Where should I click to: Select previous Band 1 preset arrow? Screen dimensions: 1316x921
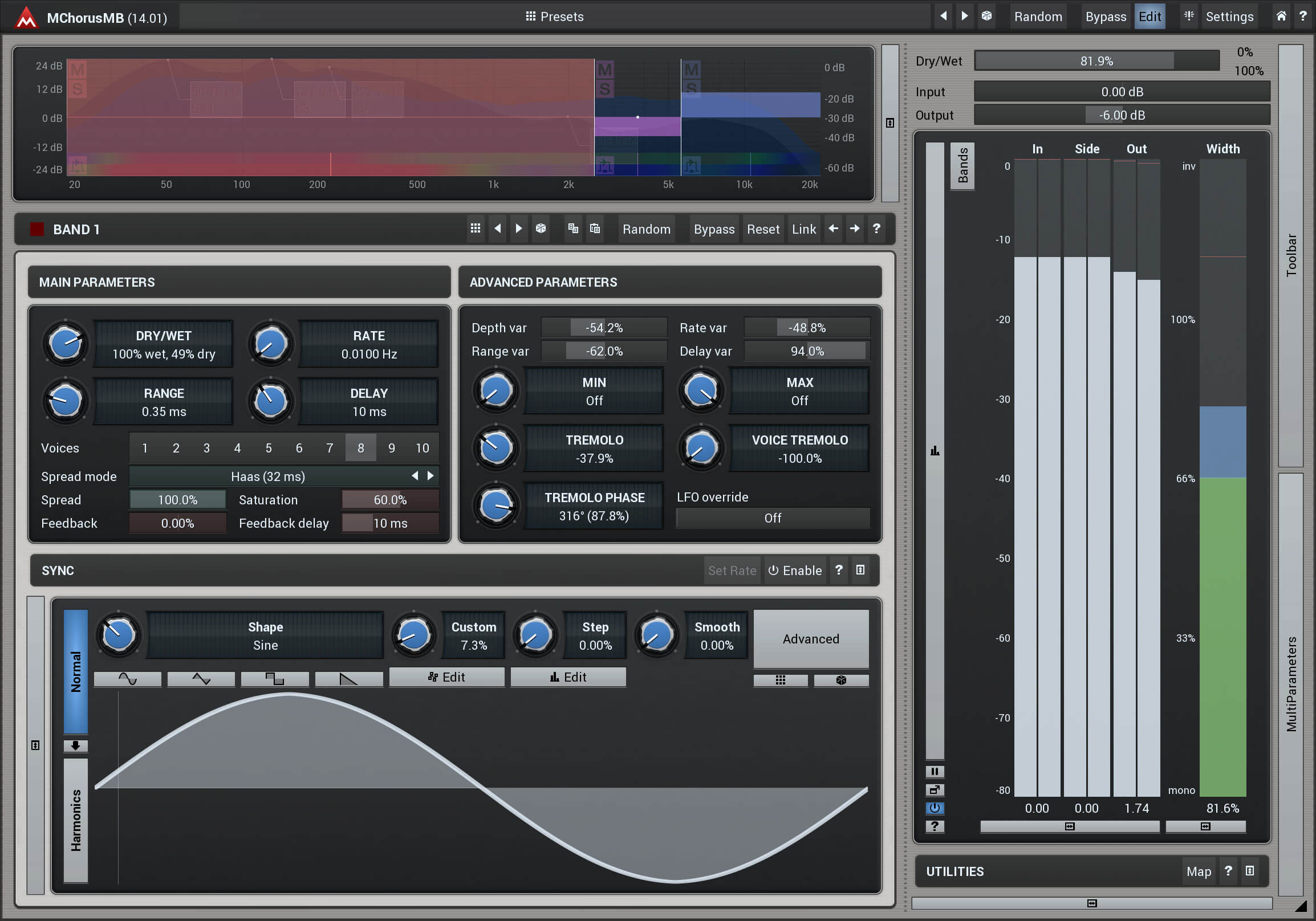[x=498, y=229]
